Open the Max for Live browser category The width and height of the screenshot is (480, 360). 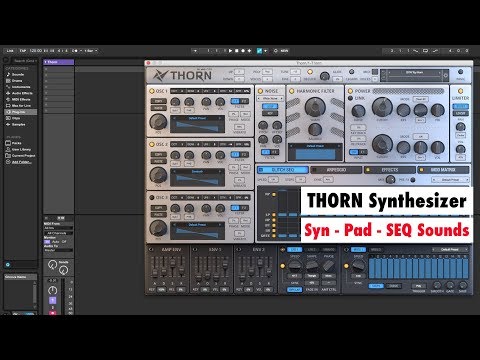(x=21, y=106)
